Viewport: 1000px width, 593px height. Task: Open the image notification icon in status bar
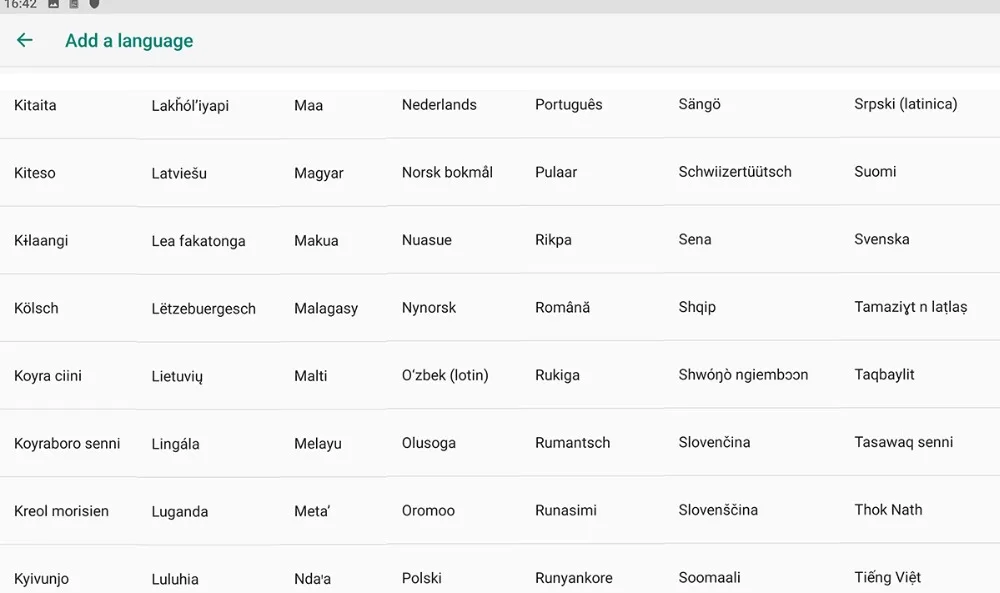coord(54,4)
